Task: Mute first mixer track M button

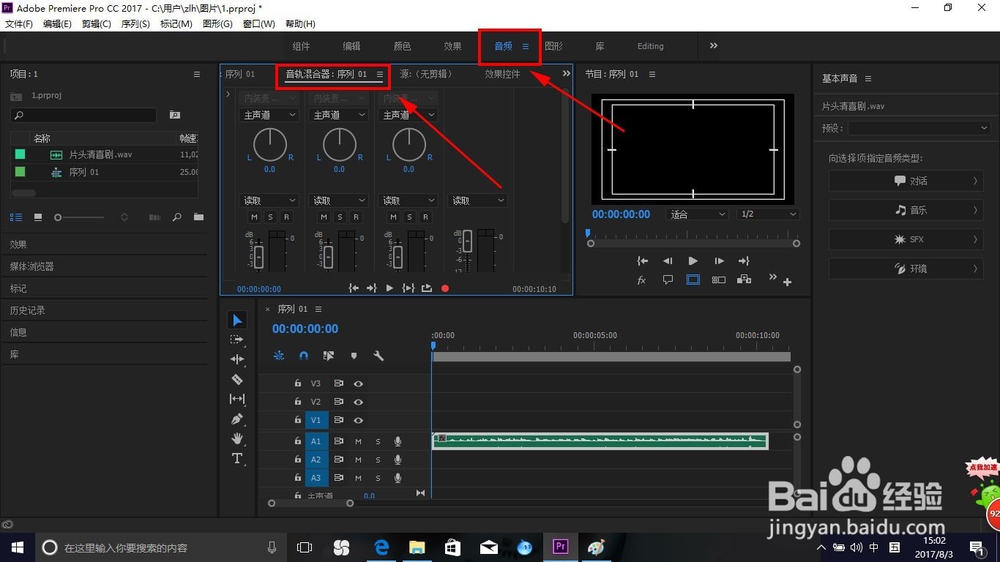Action: click(x=254, y=218)
